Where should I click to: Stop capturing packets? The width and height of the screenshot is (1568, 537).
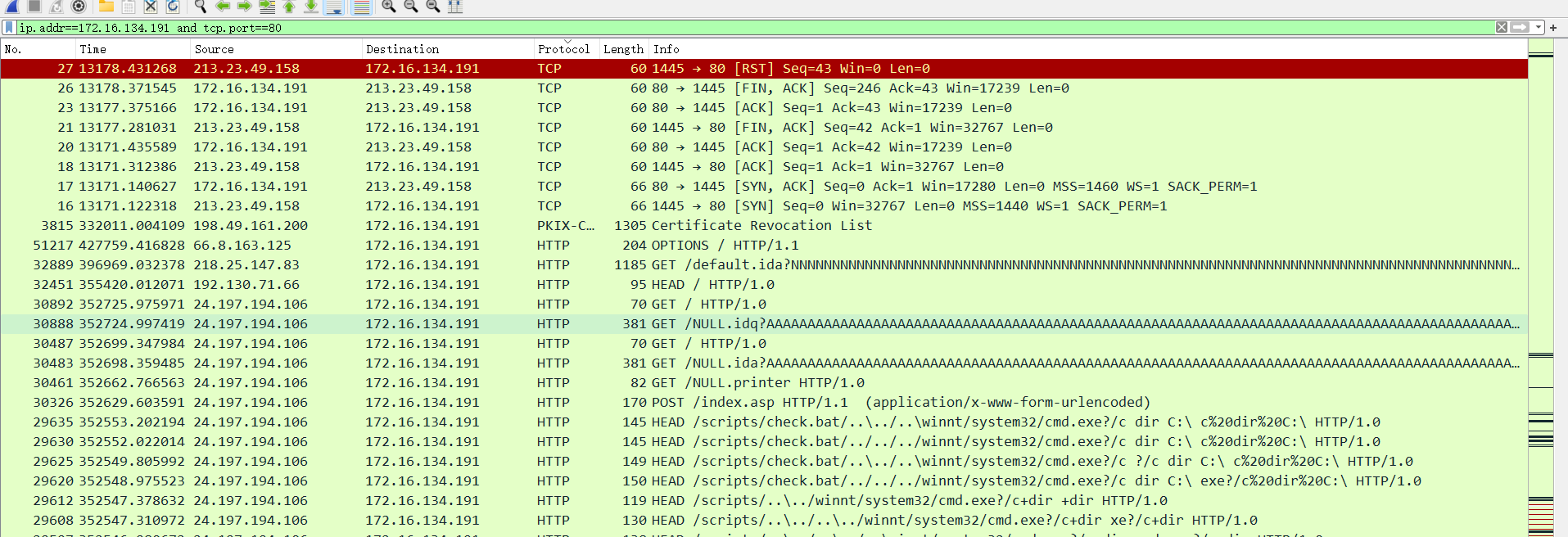tap(34, 7)
